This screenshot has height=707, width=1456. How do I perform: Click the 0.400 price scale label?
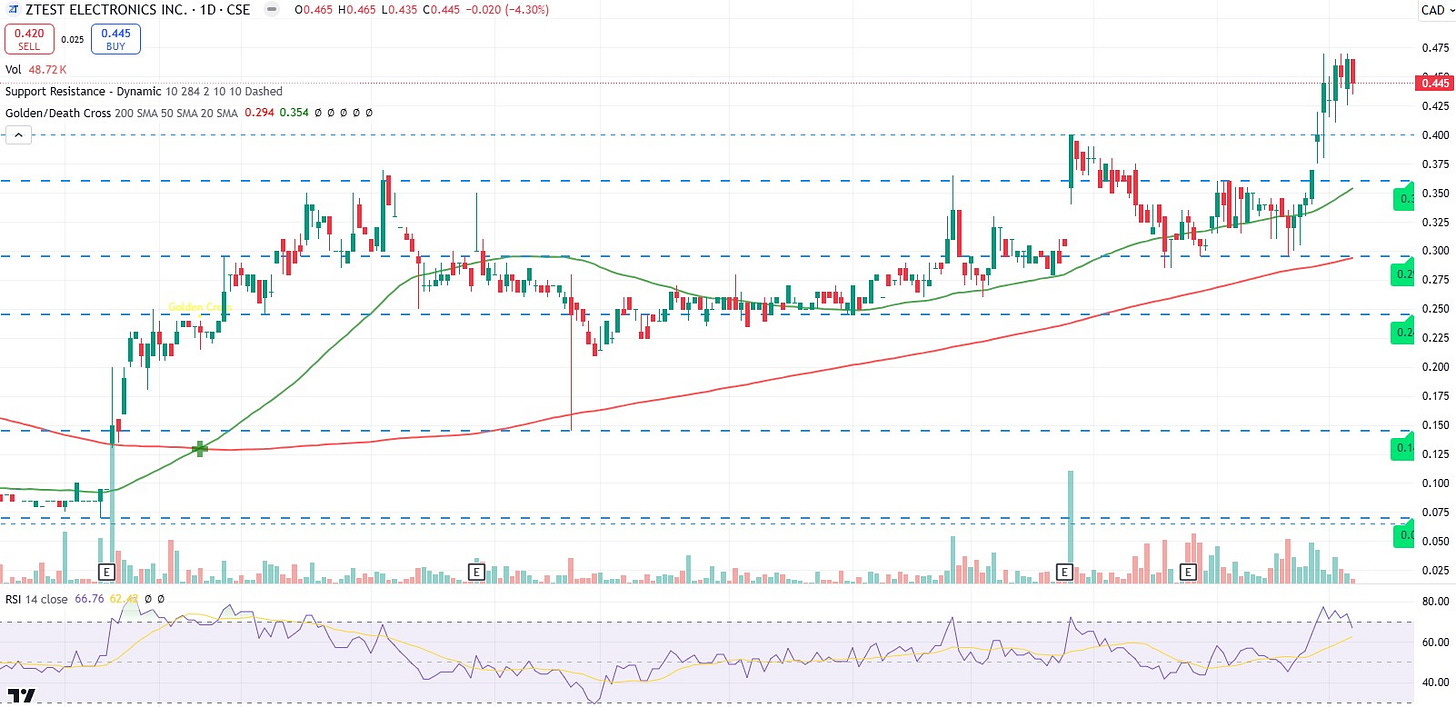click(x=1434, y=134)
